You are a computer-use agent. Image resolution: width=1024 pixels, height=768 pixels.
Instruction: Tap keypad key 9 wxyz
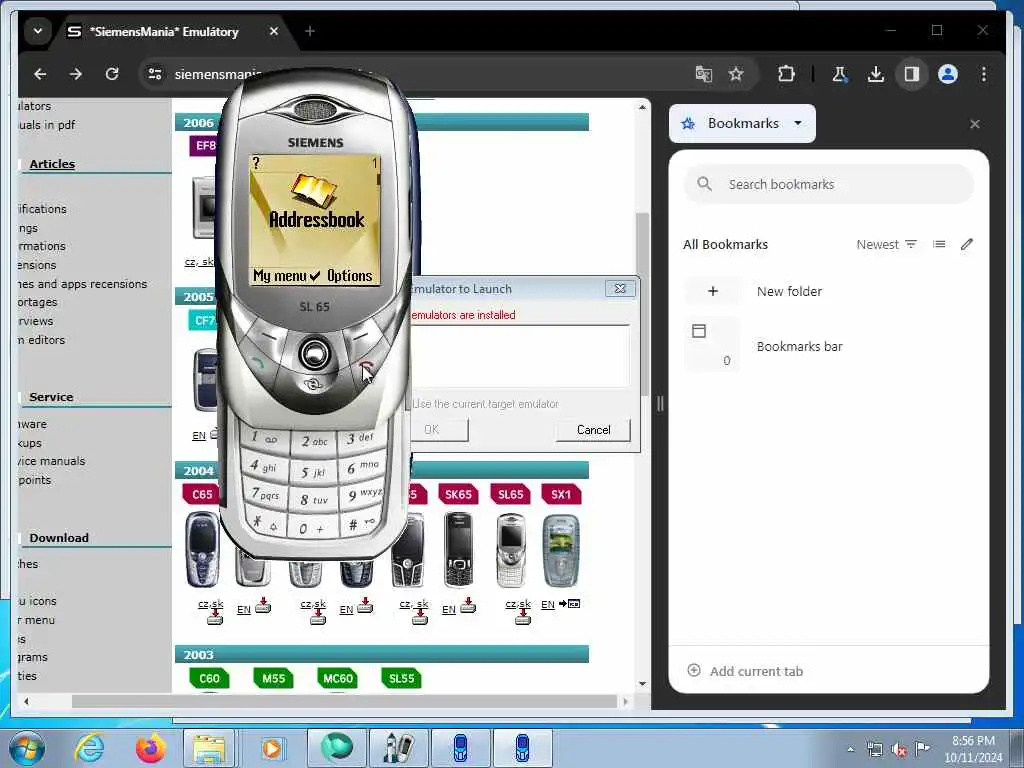pyautogui.click(x=363, y=494)
